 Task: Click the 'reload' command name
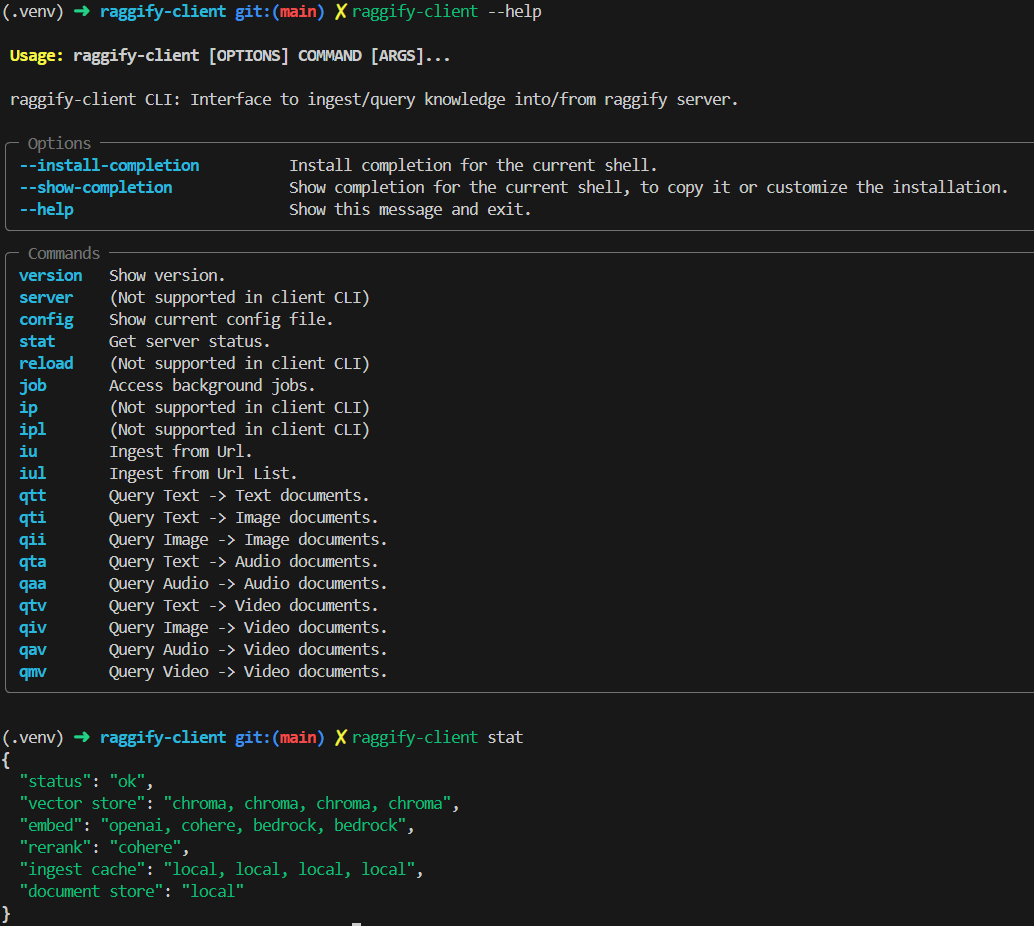click(x=46, y=363)
